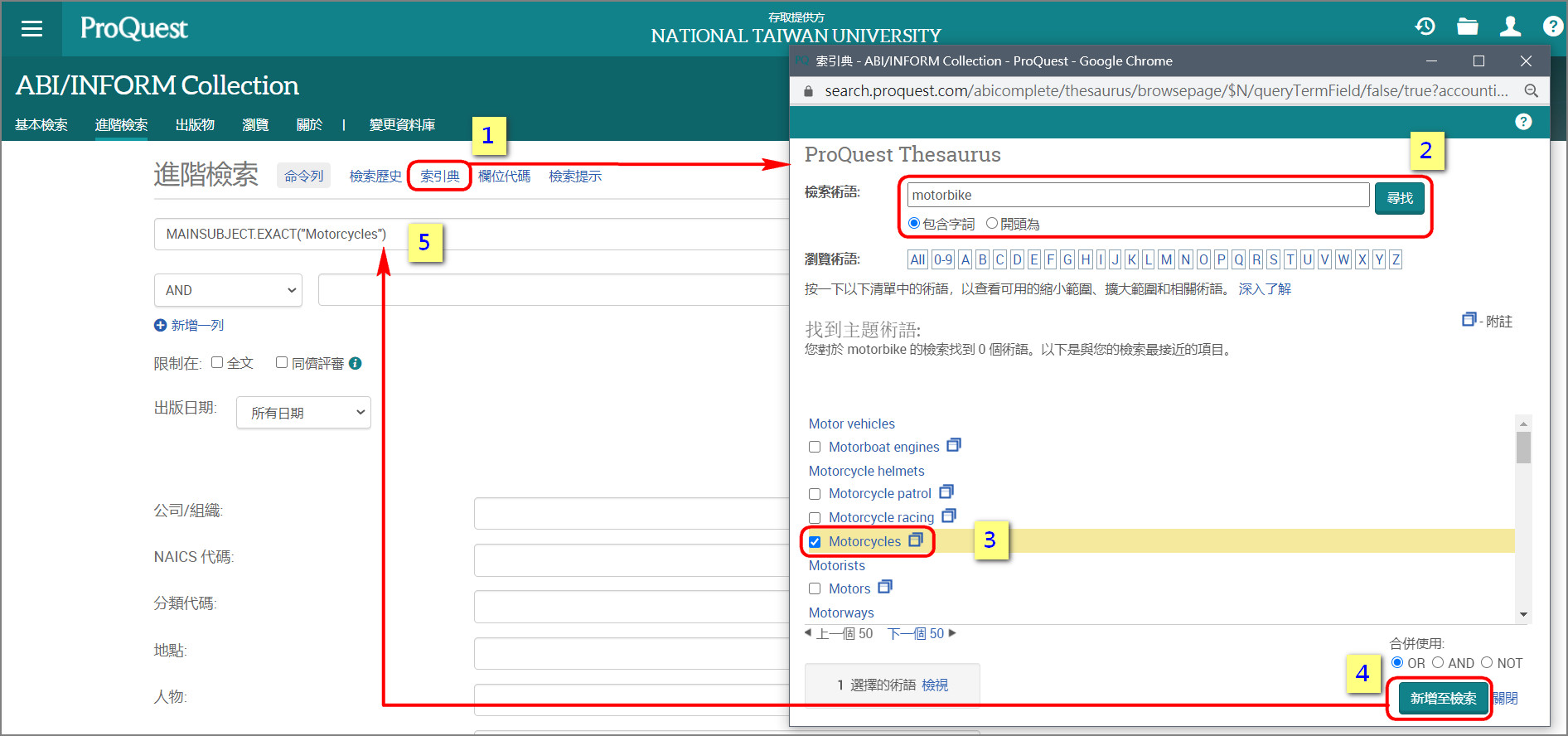The image size is (1568, 736).
Task: Click the ProQuest logo
Action: pyautogui.click(x=134, y=28)
